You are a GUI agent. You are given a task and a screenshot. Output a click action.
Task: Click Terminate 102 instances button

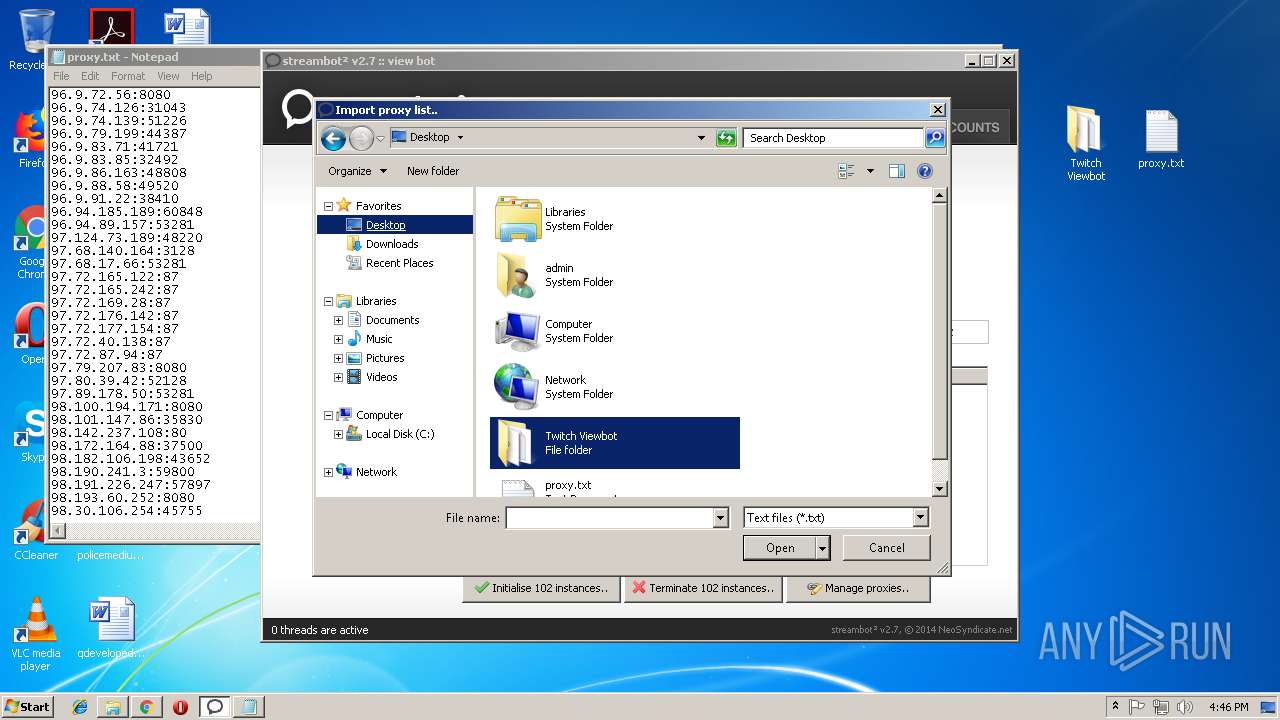[x=703, y=588]
